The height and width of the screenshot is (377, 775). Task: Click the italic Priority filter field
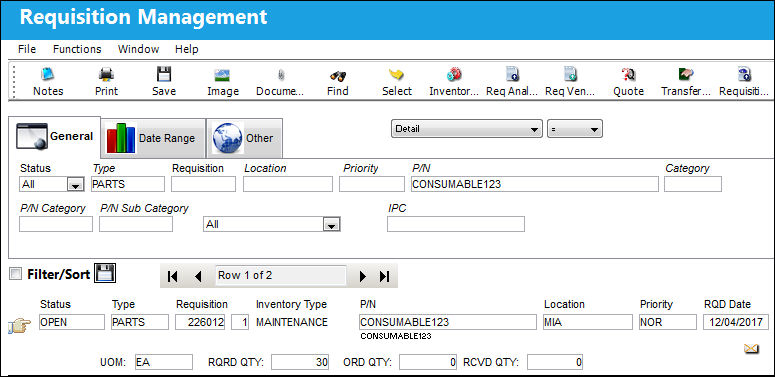pos(372,184)
